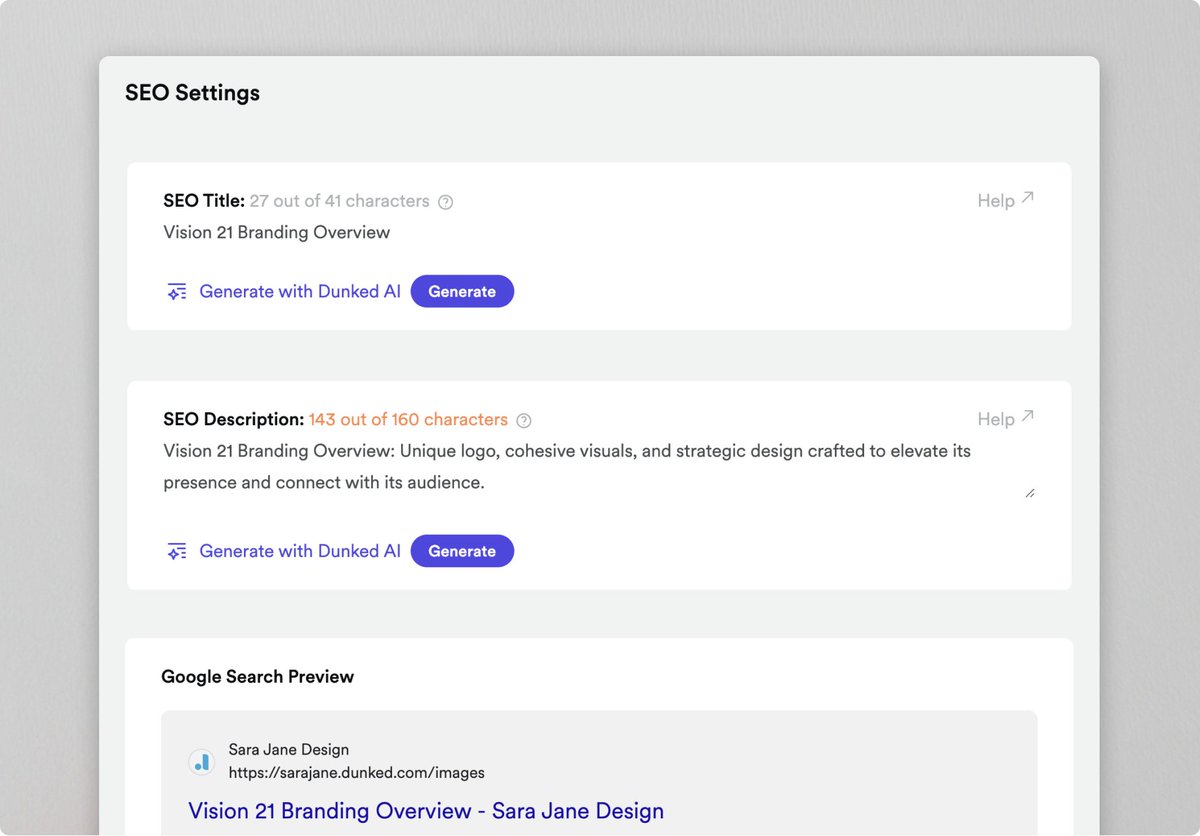This screenshot has width=1200, height=836.
Task: Click the external arrow icon beside SEO Title Help
Action: (x=1027, y=198)
